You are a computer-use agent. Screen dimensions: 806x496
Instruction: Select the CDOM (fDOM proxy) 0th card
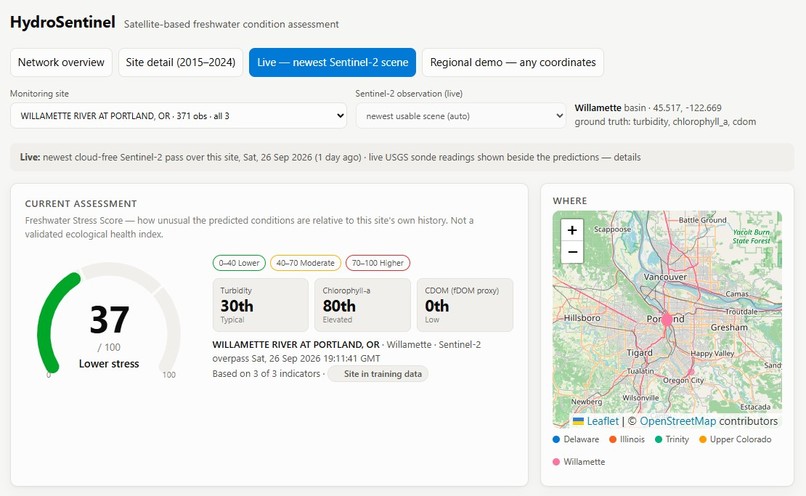465,305
